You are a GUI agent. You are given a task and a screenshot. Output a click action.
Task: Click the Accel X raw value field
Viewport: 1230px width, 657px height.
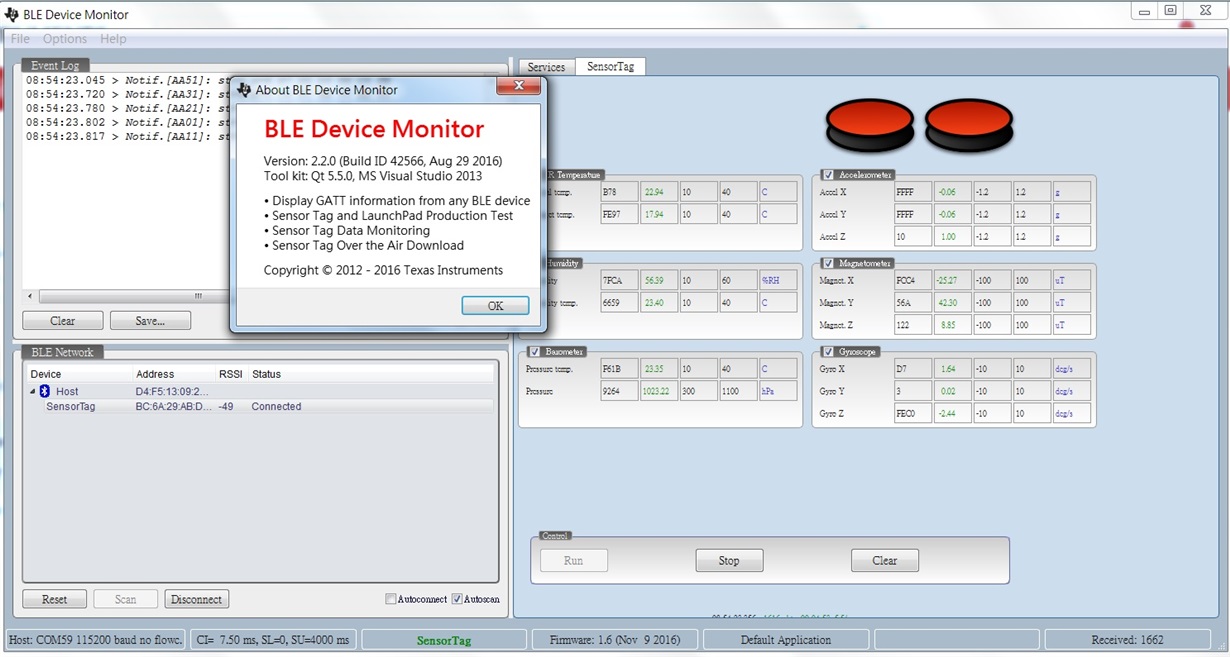click(913, 192)
